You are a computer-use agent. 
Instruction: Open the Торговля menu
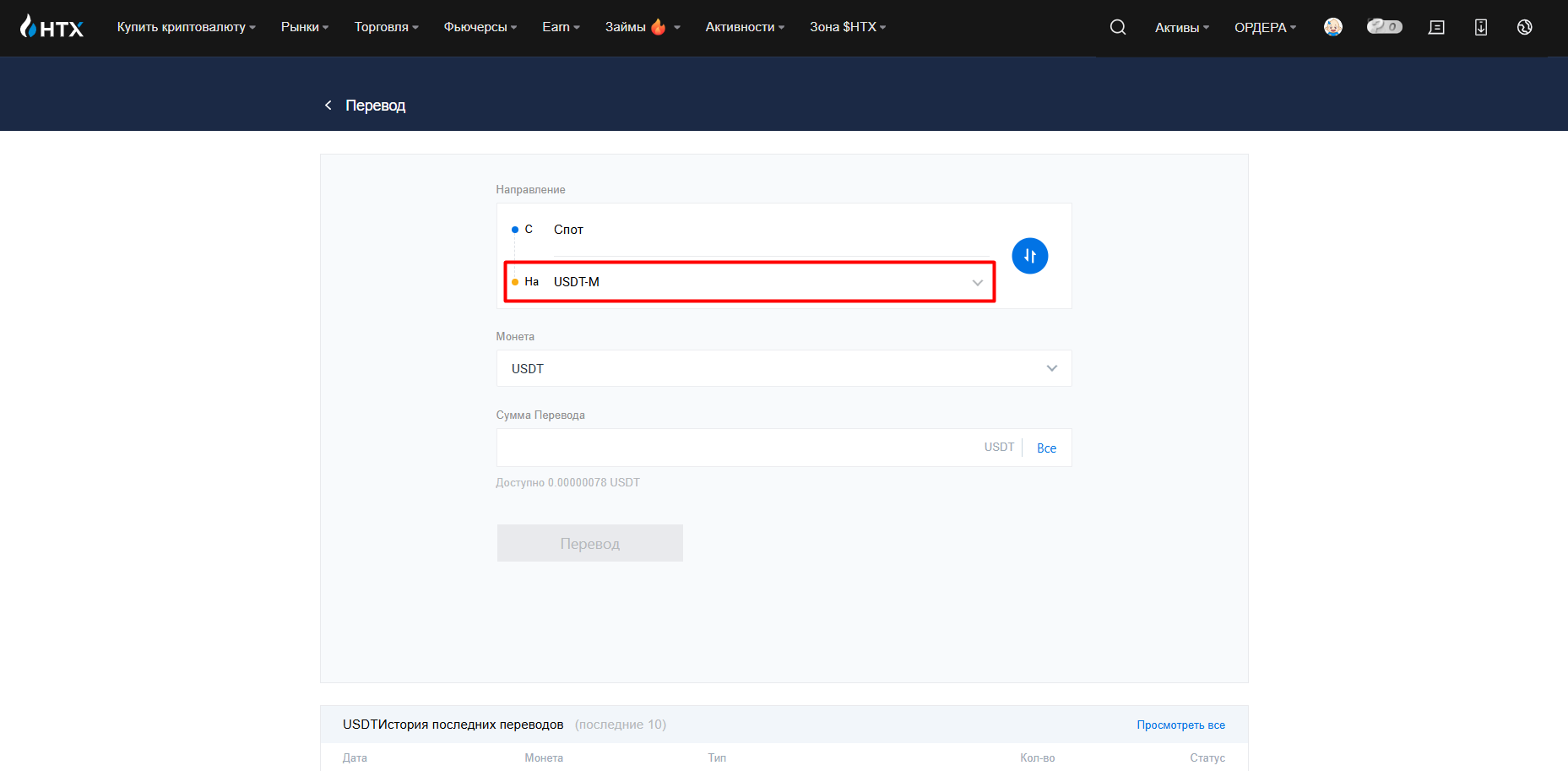pyautogui.click(x=387, y=27)
